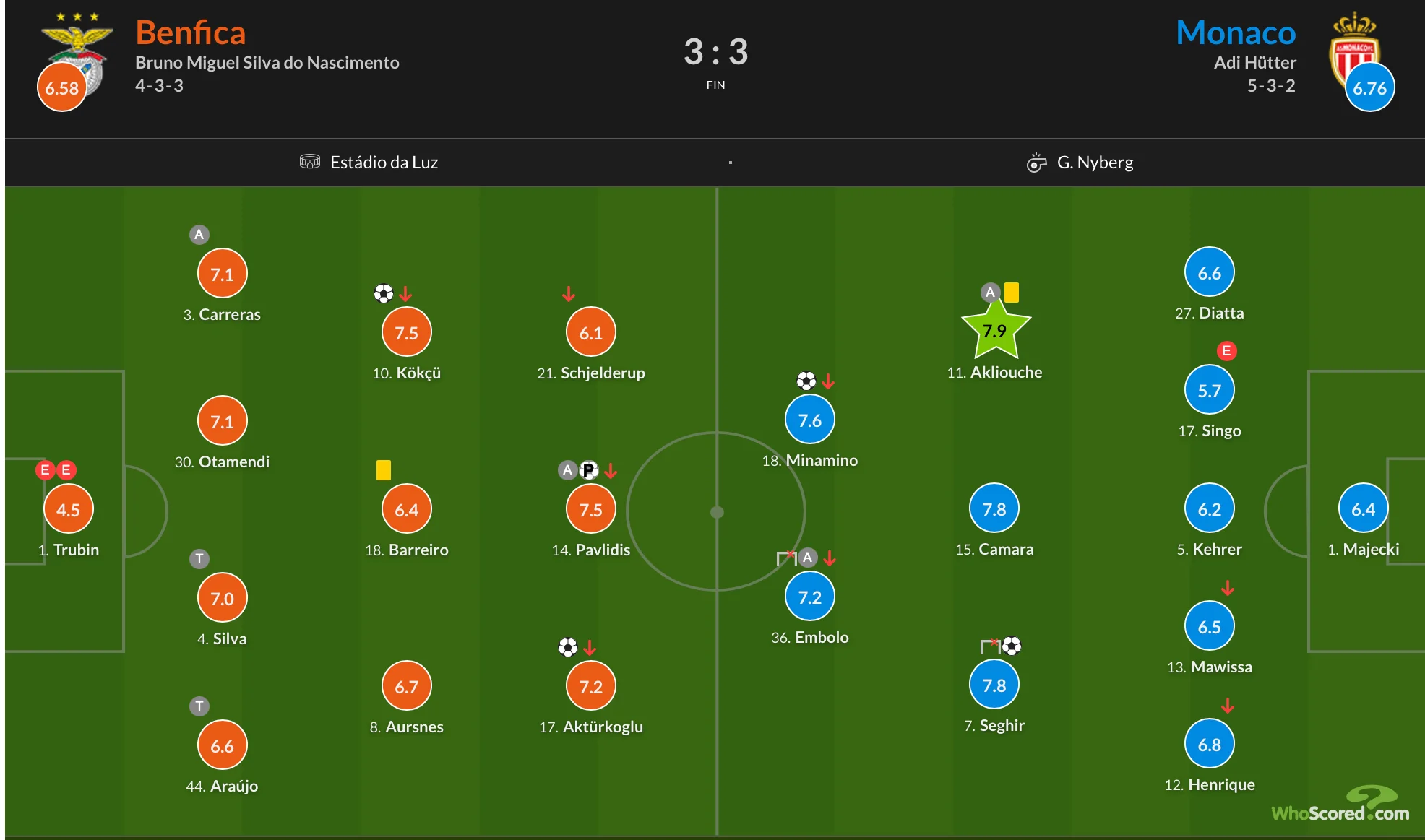Click Akliouche's green star rating badge
The image size is (1425, 840).
[x=995, y=331]
